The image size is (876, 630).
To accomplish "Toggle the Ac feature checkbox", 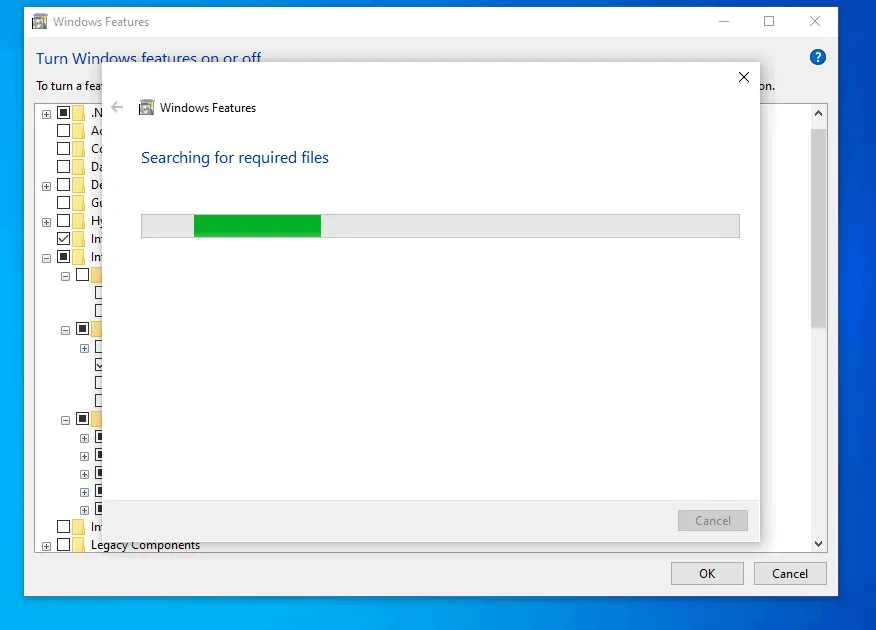I will pos(64,131).
